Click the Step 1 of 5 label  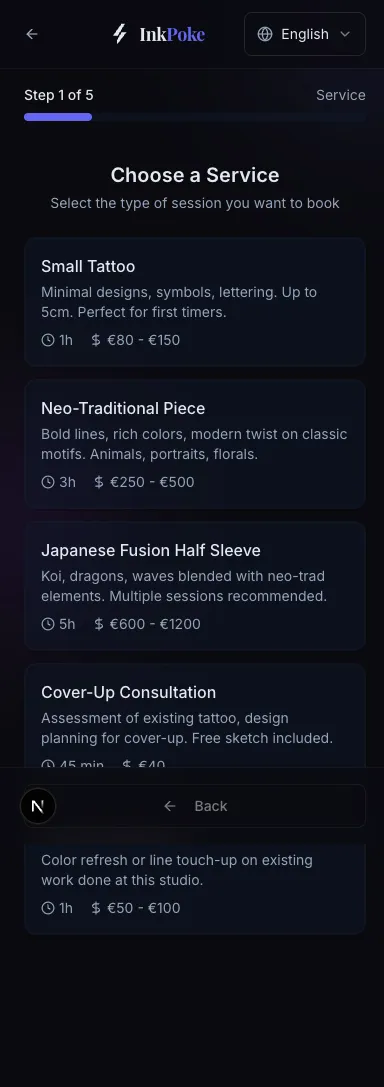pos(59,95)
